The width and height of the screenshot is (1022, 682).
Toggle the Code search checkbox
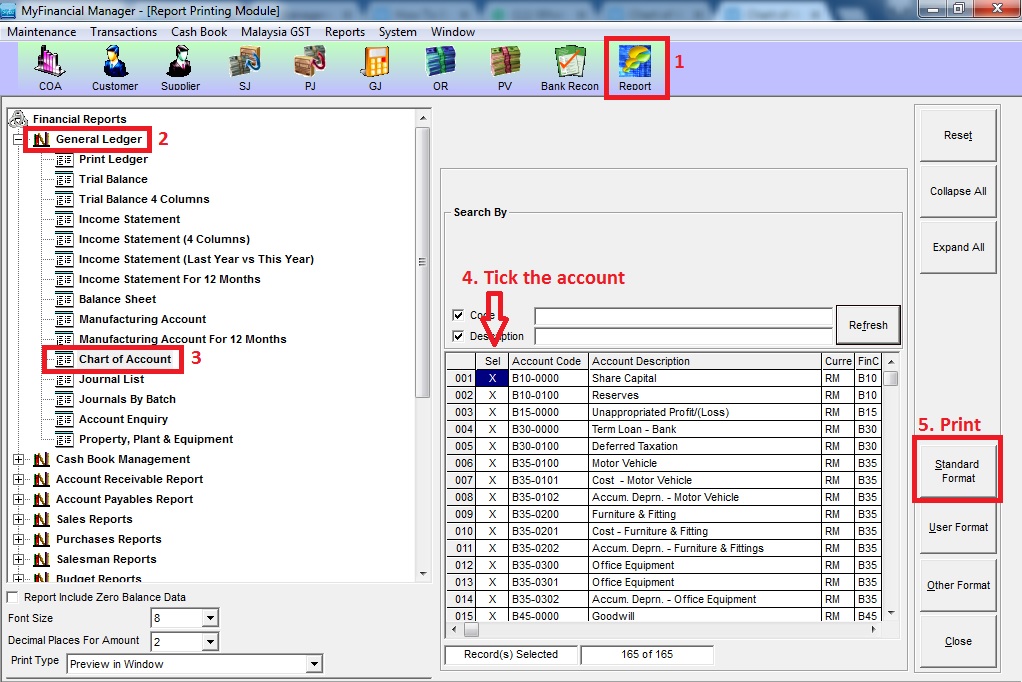pyautogui.click(x=459, y=316)
